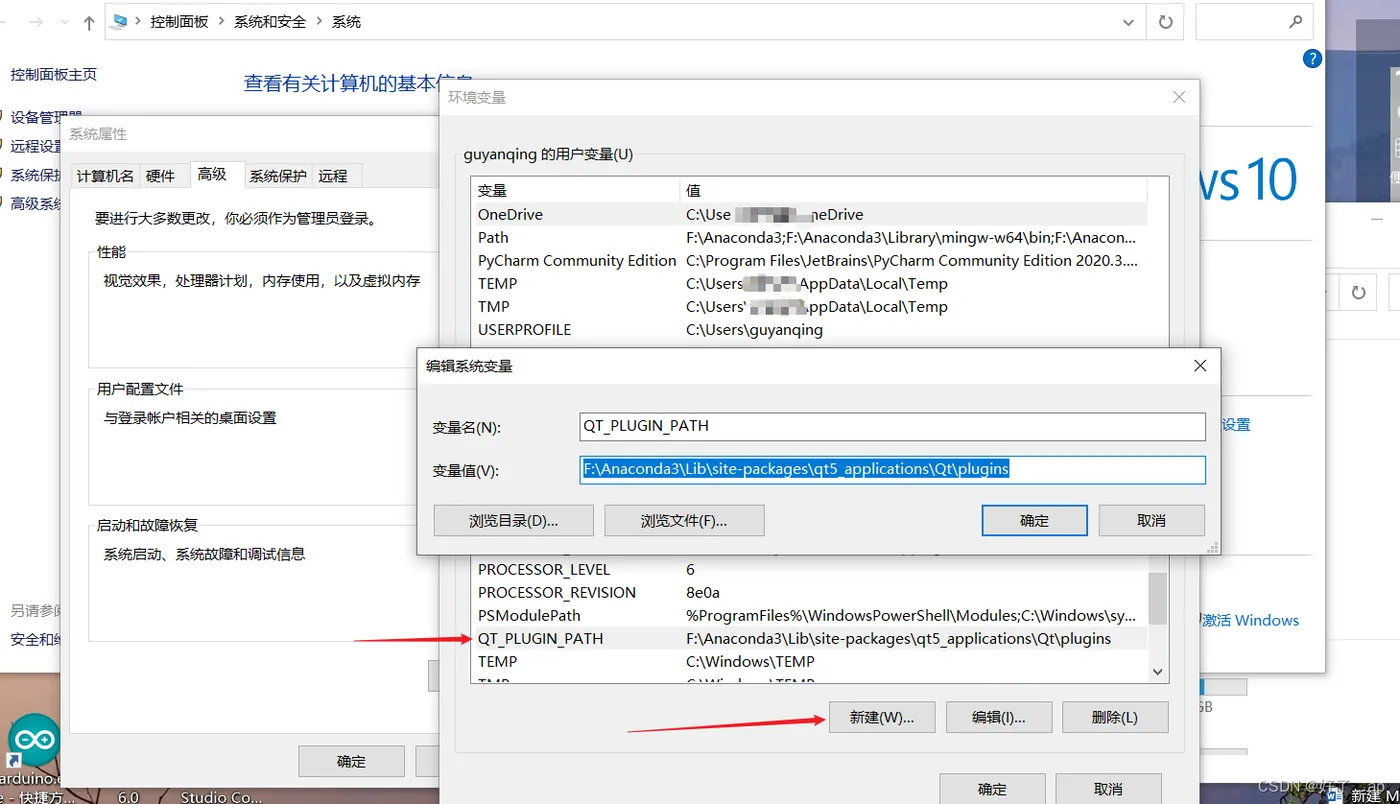The image size is (1400, 804).
Task: Select the QT_PLUGIN_PATH system variable
Action: click(x=810, y=638)
